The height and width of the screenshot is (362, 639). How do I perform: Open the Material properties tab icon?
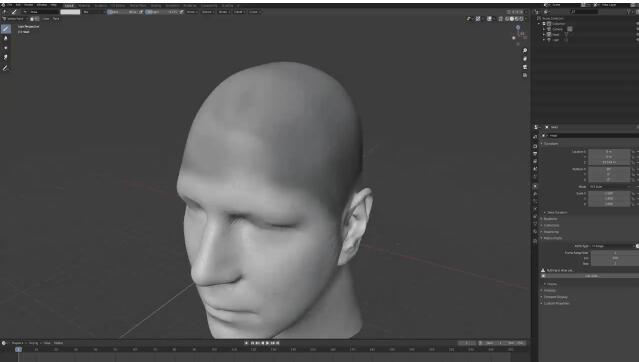[535, 232]
